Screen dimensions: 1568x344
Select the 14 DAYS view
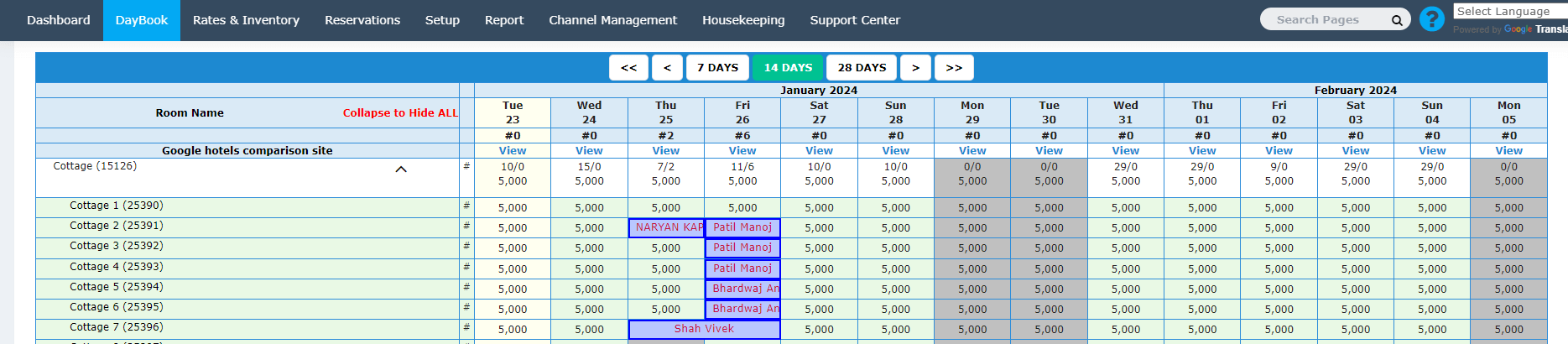pyautogui.click(x=788, y=68)
